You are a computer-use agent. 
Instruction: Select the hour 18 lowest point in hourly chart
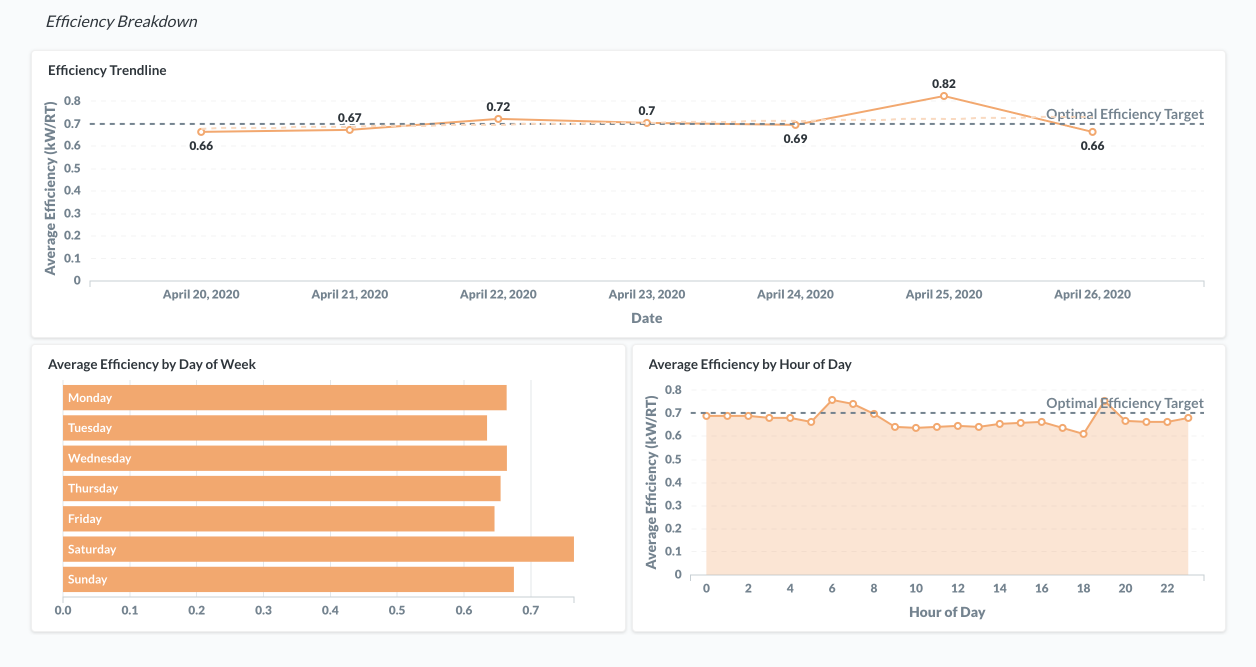tap(1083, 434)
